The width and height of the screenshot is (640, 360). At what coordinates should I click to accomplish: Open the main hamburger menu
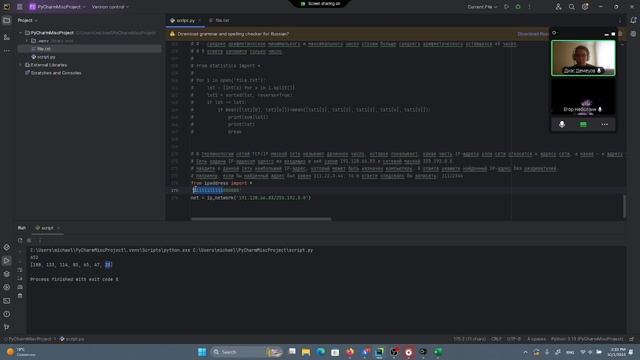tap(20, 7)
